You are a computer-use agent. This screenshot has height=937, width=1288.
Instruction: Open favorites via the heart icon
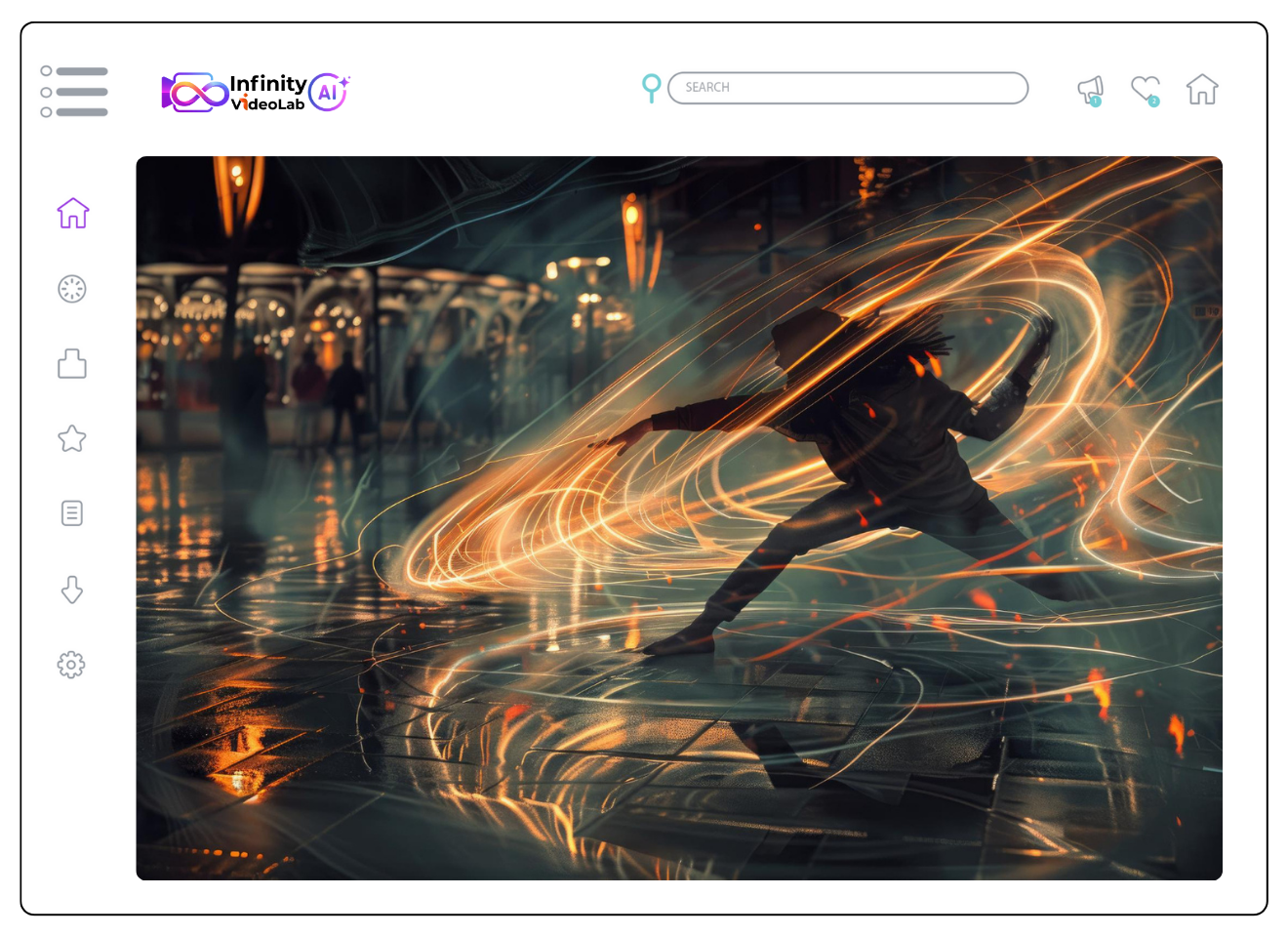1145,88
